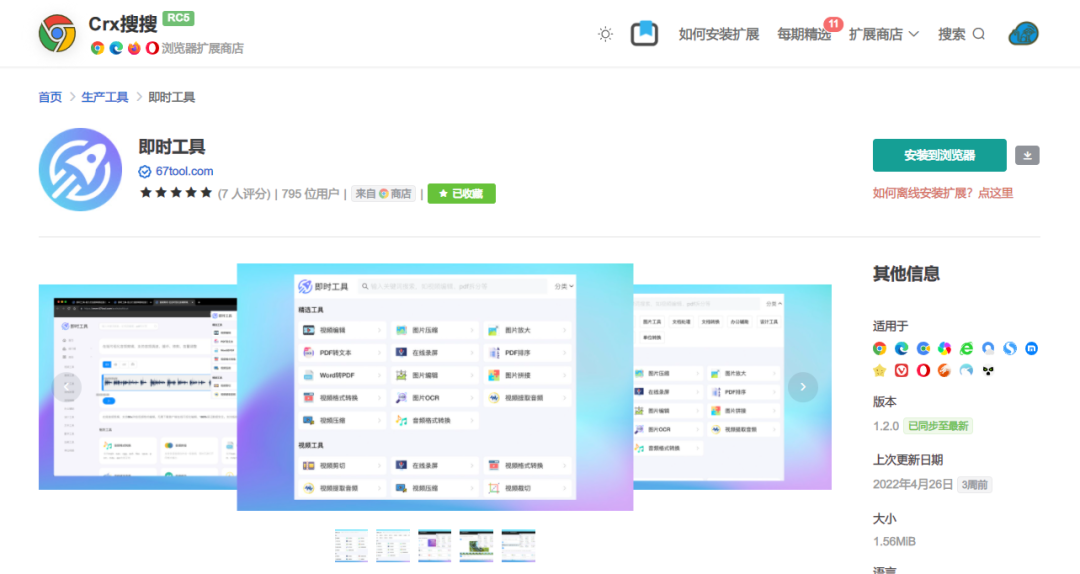Image resolution: width=1080 pixels, height=574 pixels.
Task: Toggle the green 已收藏 favorite button
Action: [x=461, y=194]
